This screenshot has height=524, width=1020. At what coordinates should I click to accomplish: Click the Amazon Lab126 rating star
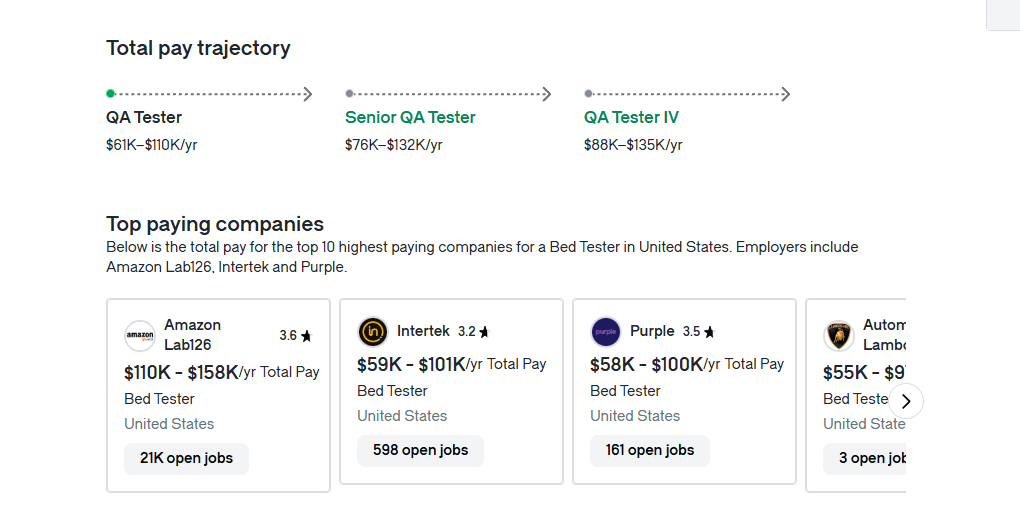306,336
